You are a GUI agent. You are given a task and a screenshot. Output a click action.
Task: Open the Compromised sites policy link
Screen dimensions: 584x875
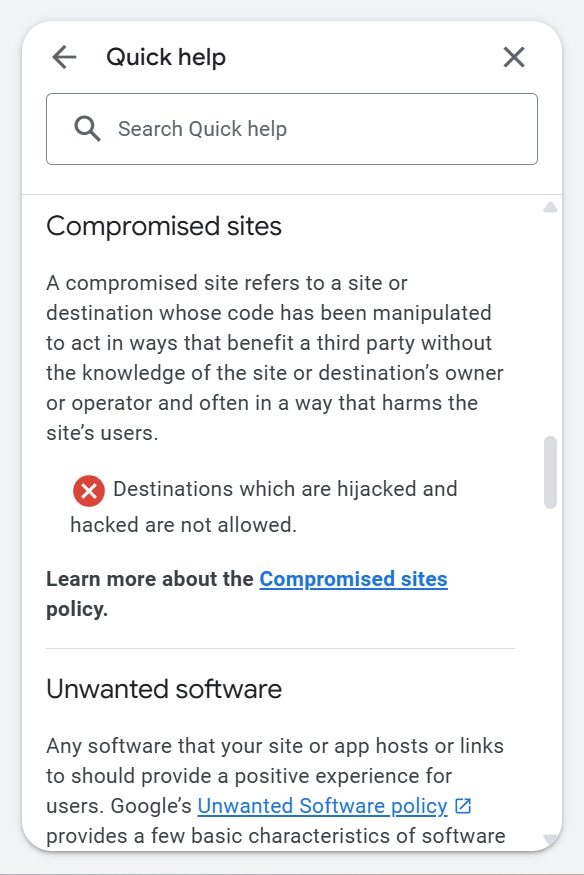[353, 579]
